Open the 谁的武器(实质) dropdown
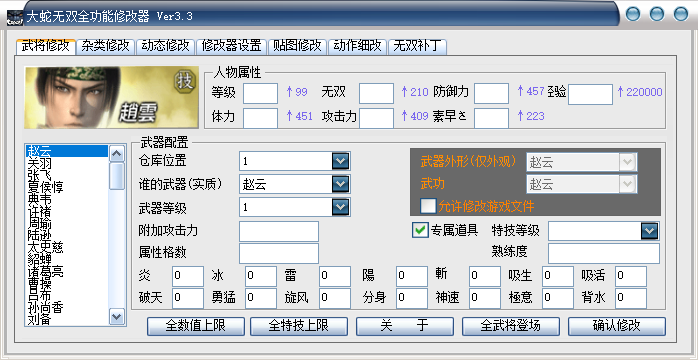Viewport: 698px width, 360px height. (x=340, y=184)
